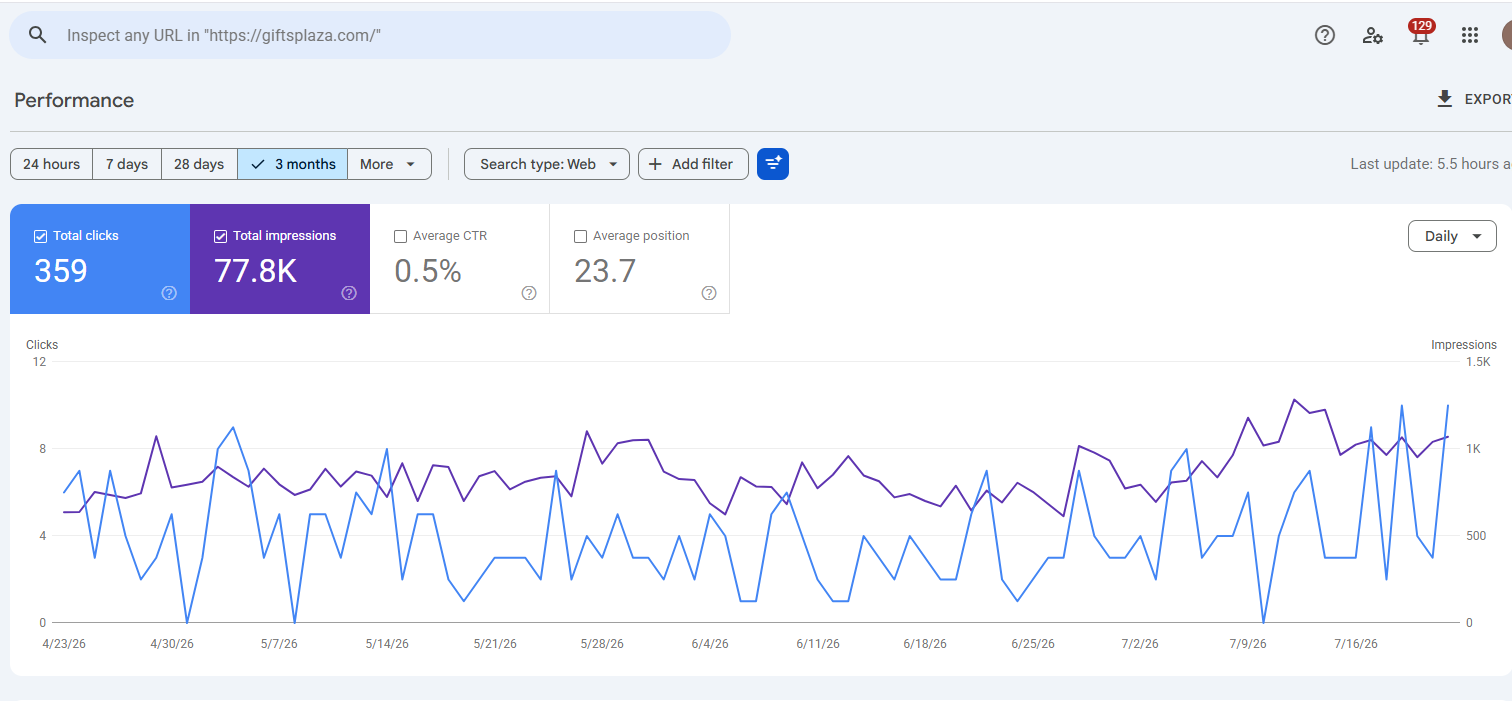The height and width of the screenshot is (701, 1512).
Task: Open notifications bell showing 129
Action: point(1420,34)
